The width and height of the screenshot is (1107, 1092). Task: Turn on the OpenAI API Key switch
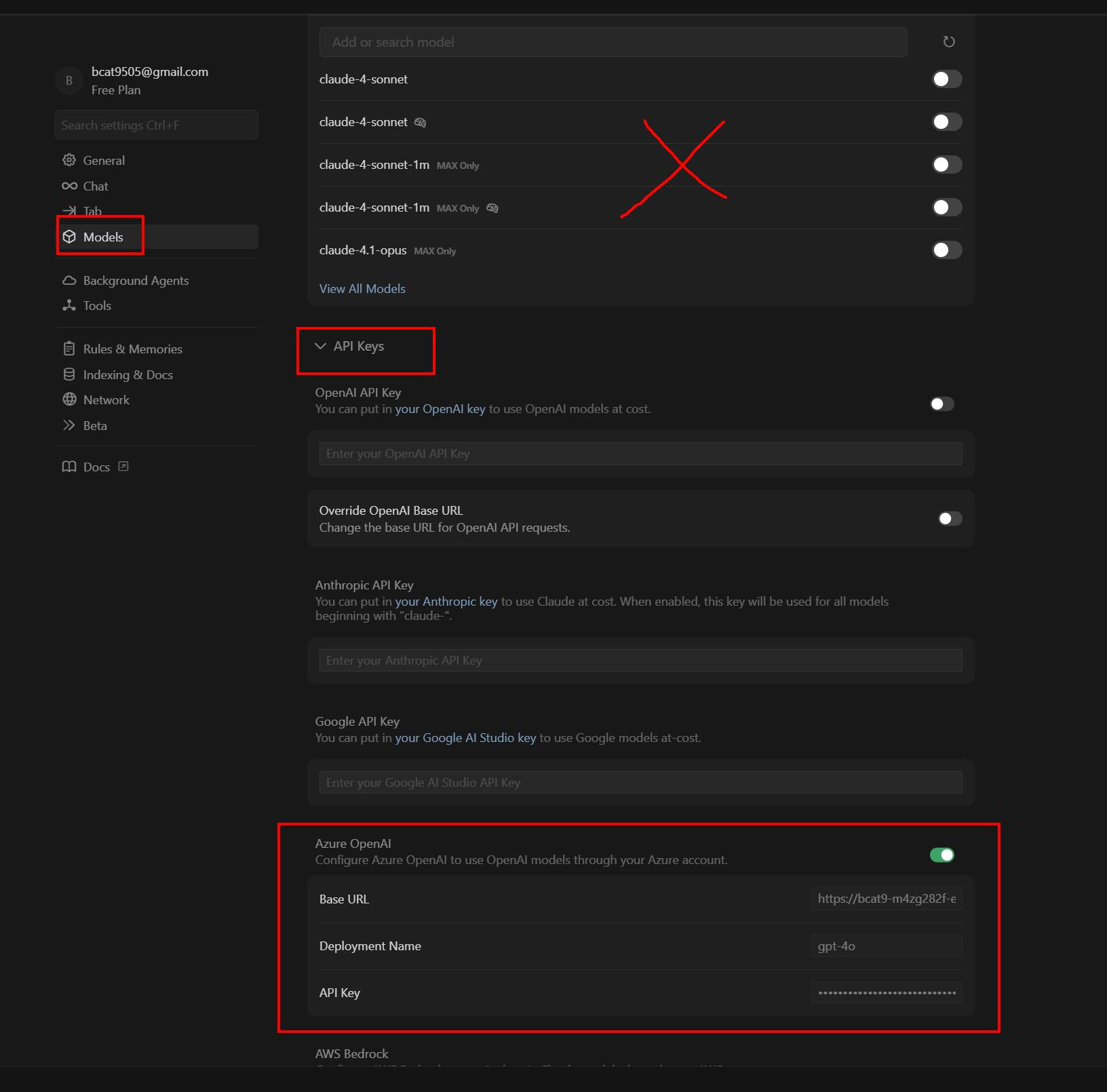[942, 404]
